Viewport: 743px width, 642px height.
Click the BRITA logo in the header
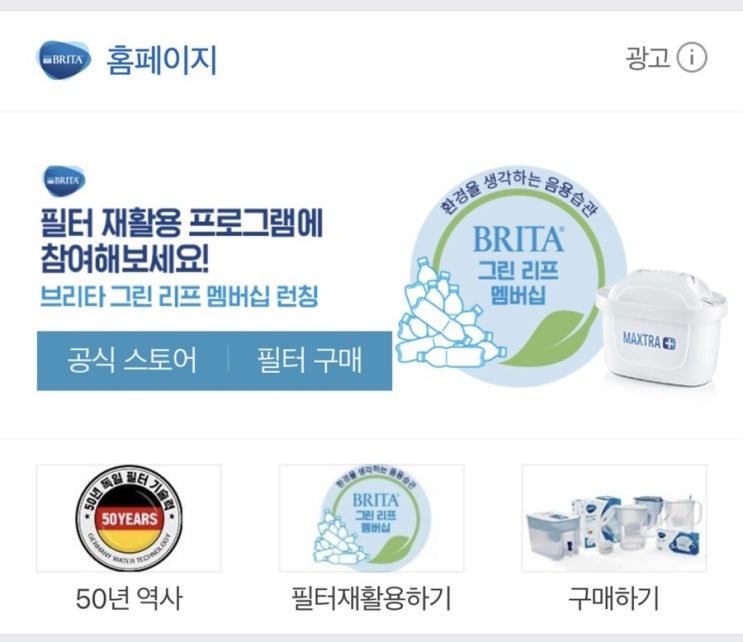click(x=63, y=60)
